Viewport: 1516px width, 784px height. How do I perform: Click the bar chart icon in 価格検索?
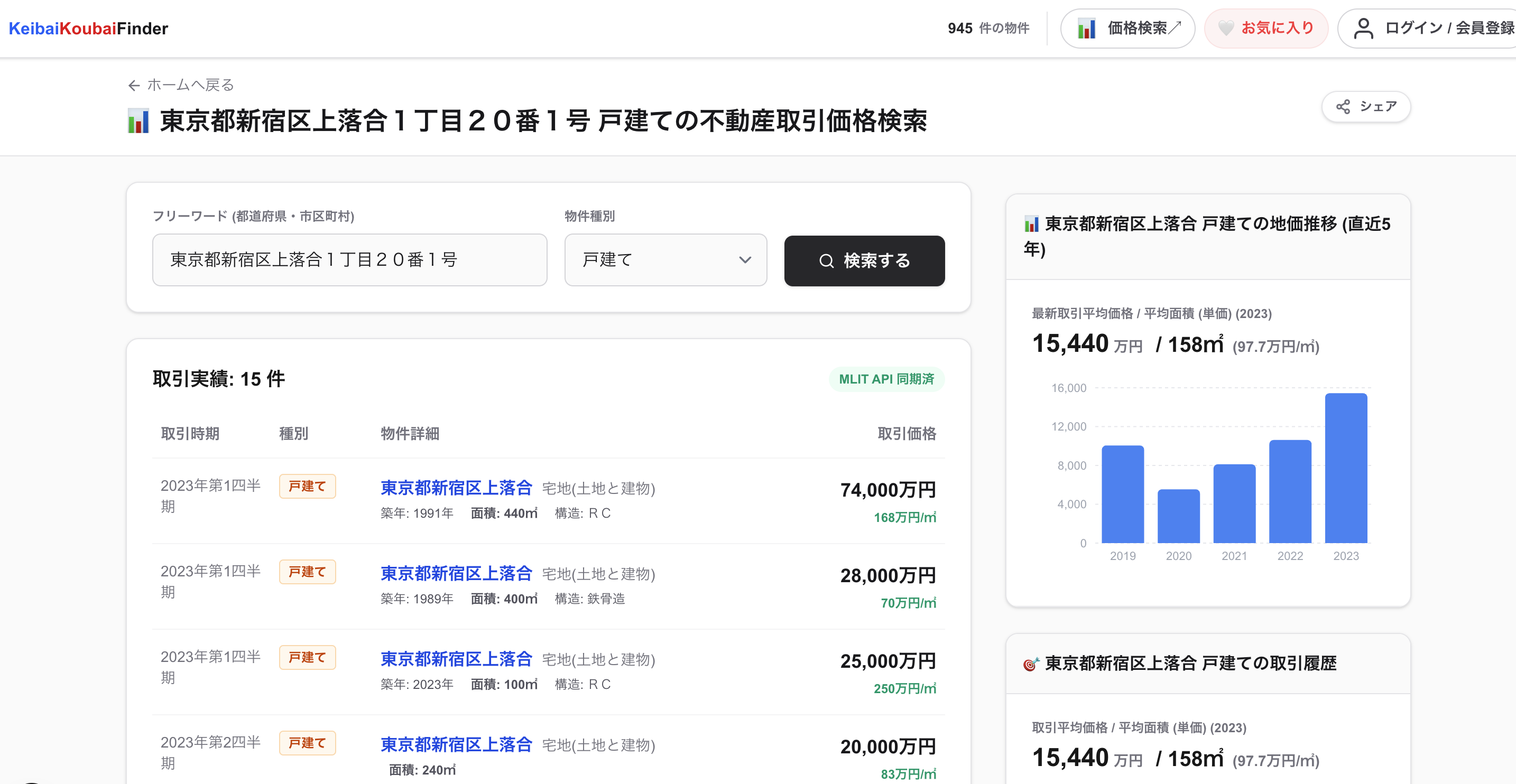tap(1086, 28)
